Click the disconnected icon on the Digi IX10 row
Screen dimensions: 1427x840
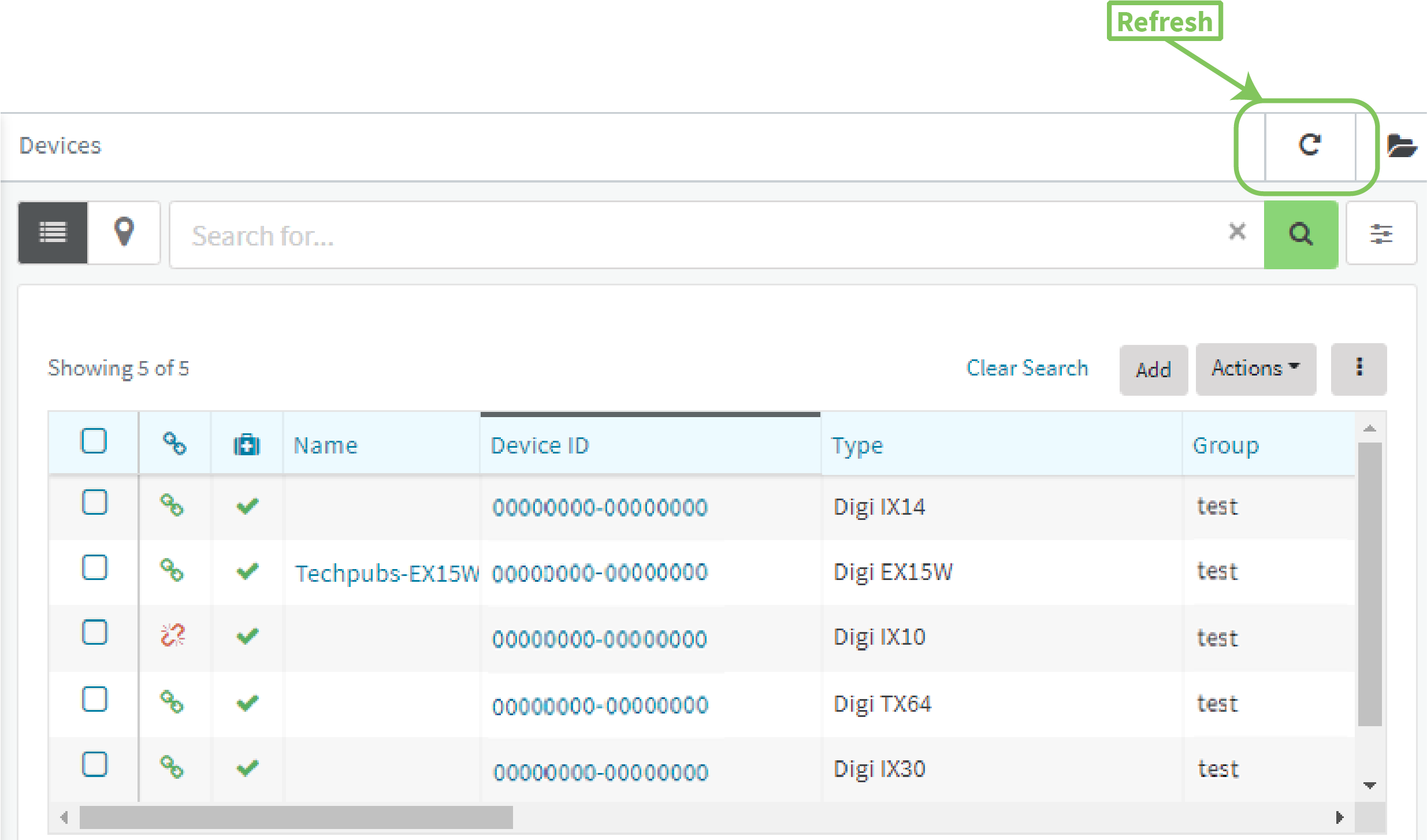click(172, 635)
